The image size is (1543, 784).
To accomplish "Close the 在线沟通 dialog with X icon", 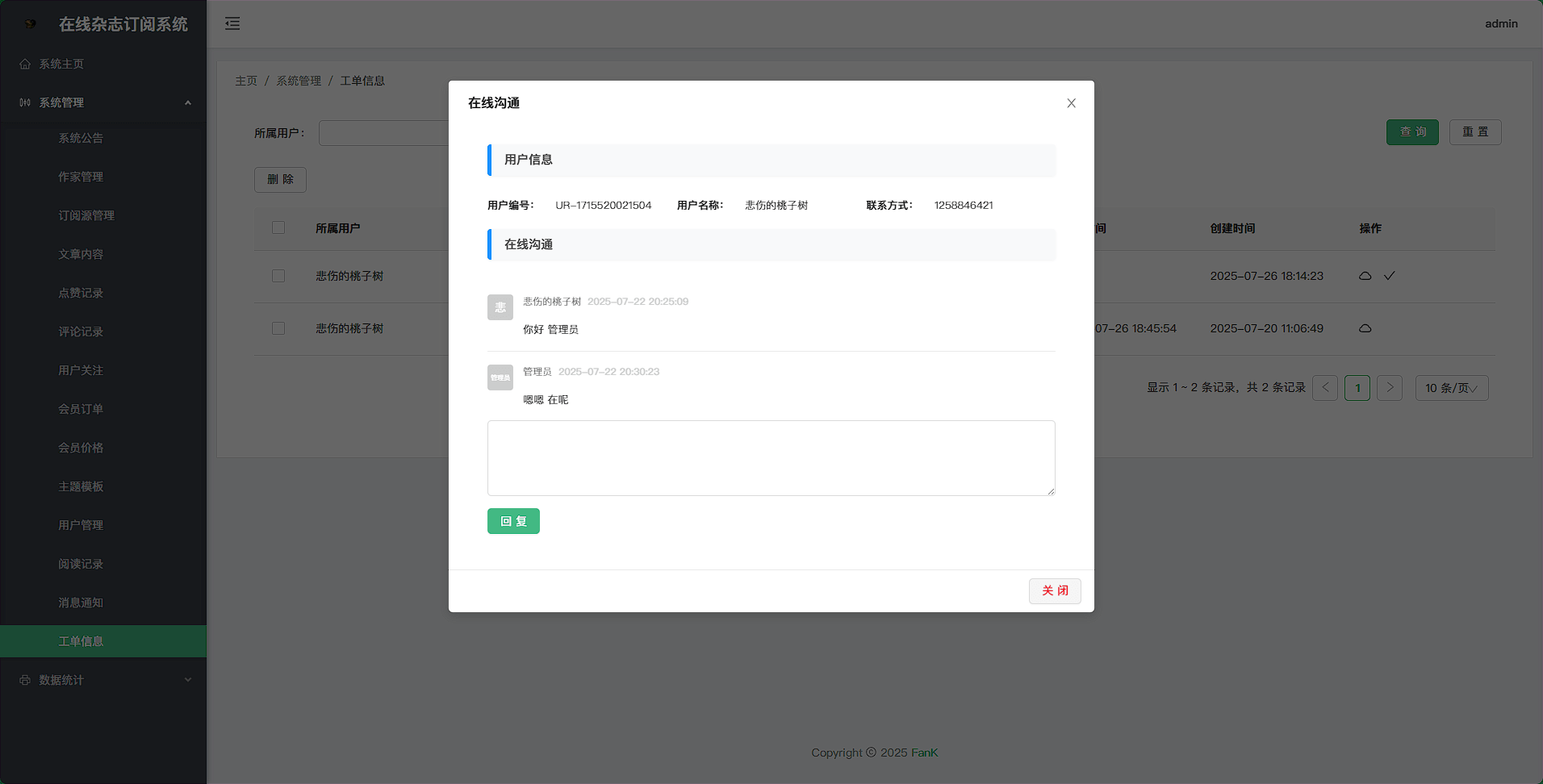I will [x=1071, y=103].
